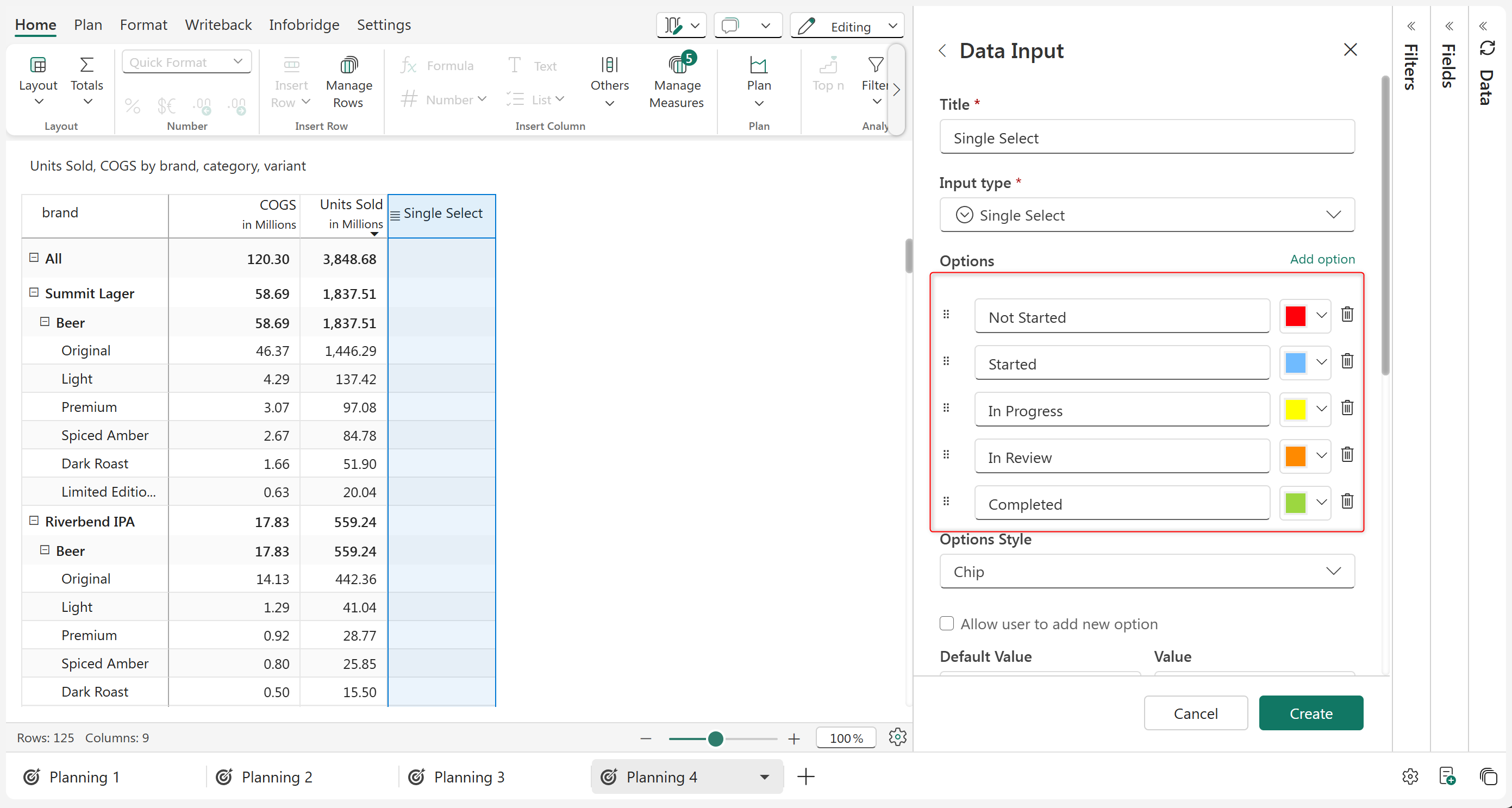Screen dimensions: 1512x808
Task: Open grid settings gear beside zoom
Action: coord(897,737)
